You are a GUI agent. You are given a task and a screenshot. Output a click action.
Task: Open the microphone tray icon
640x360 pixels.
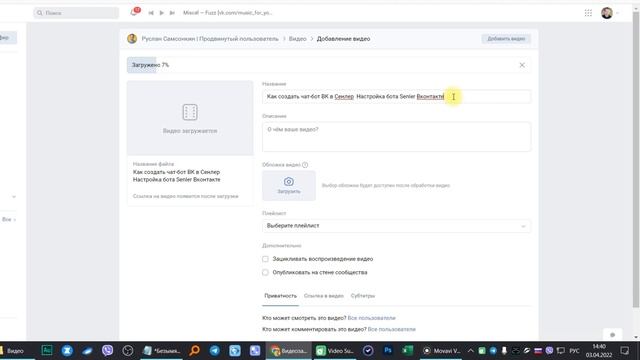click(504, 351)
